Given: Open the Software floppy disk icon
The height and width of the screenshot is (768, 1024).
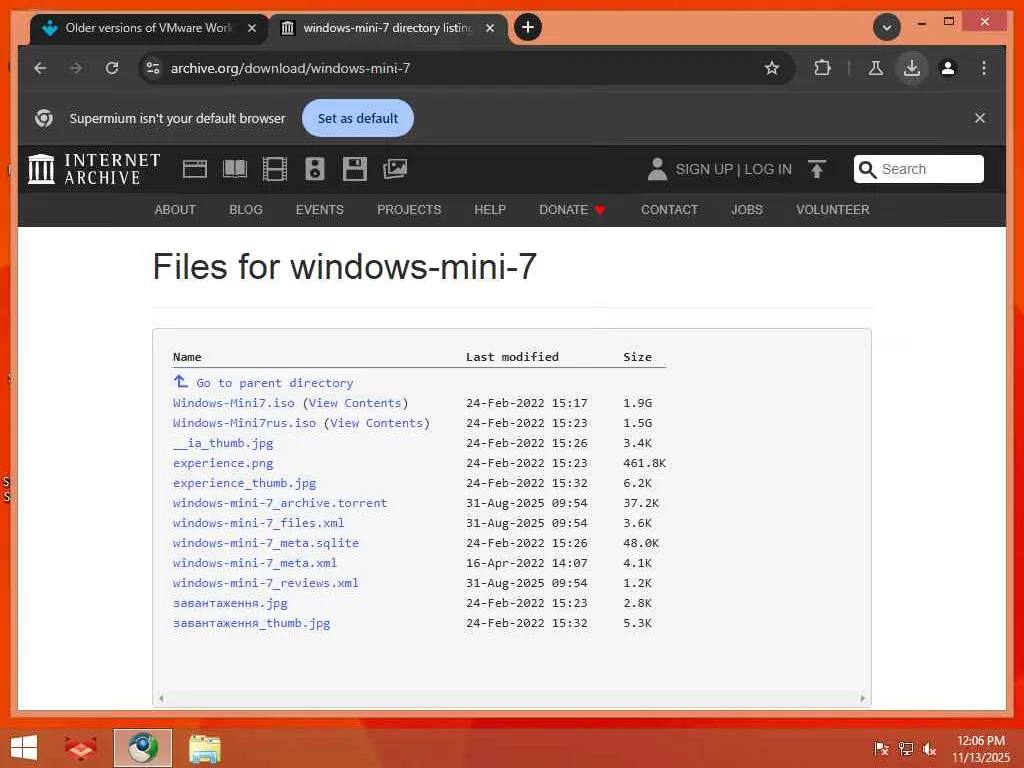Looking at the screenshot, I should (355, 169).
